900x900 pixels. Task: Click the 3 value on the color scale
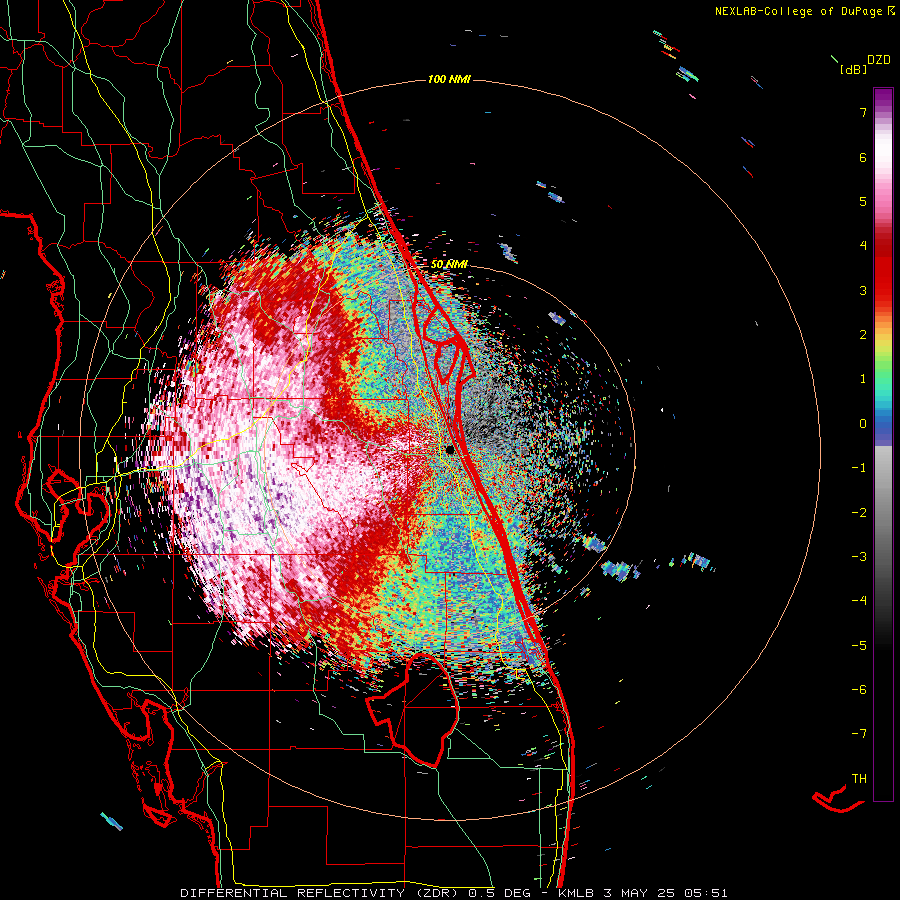pos(863,290)
